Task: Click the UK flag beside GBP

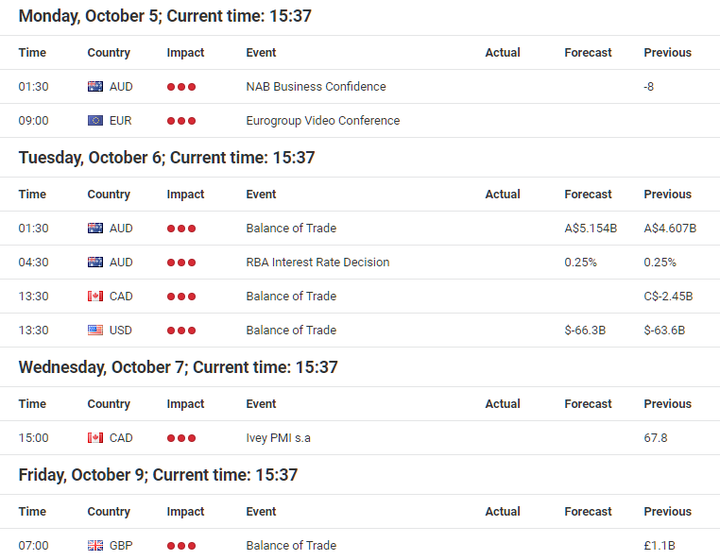Action: click(95, 546)
